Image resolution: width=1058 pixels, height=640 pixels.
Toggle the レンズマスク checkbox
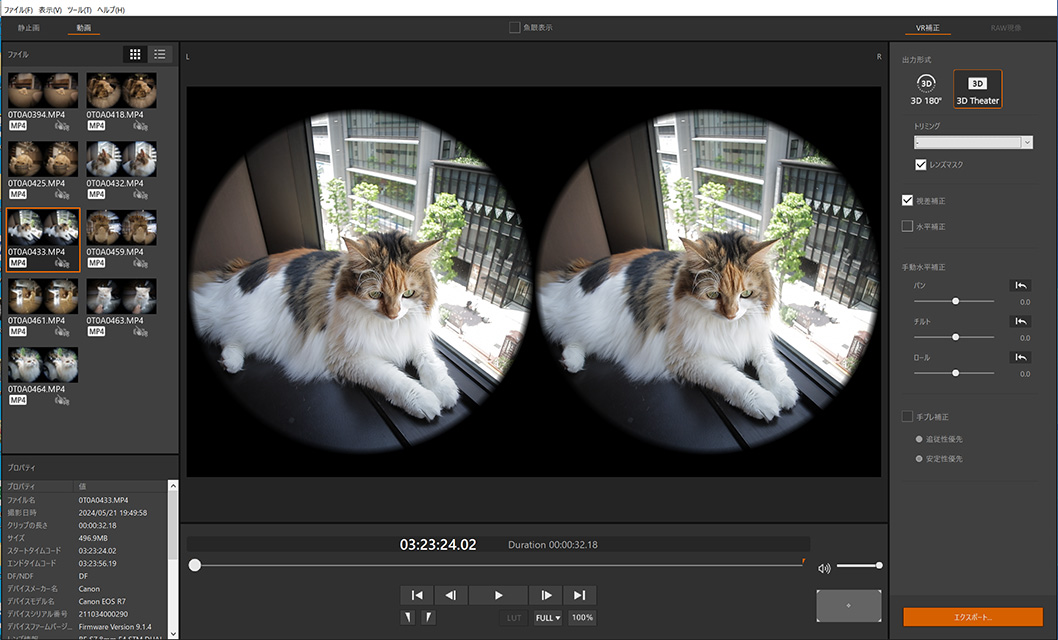920,164
